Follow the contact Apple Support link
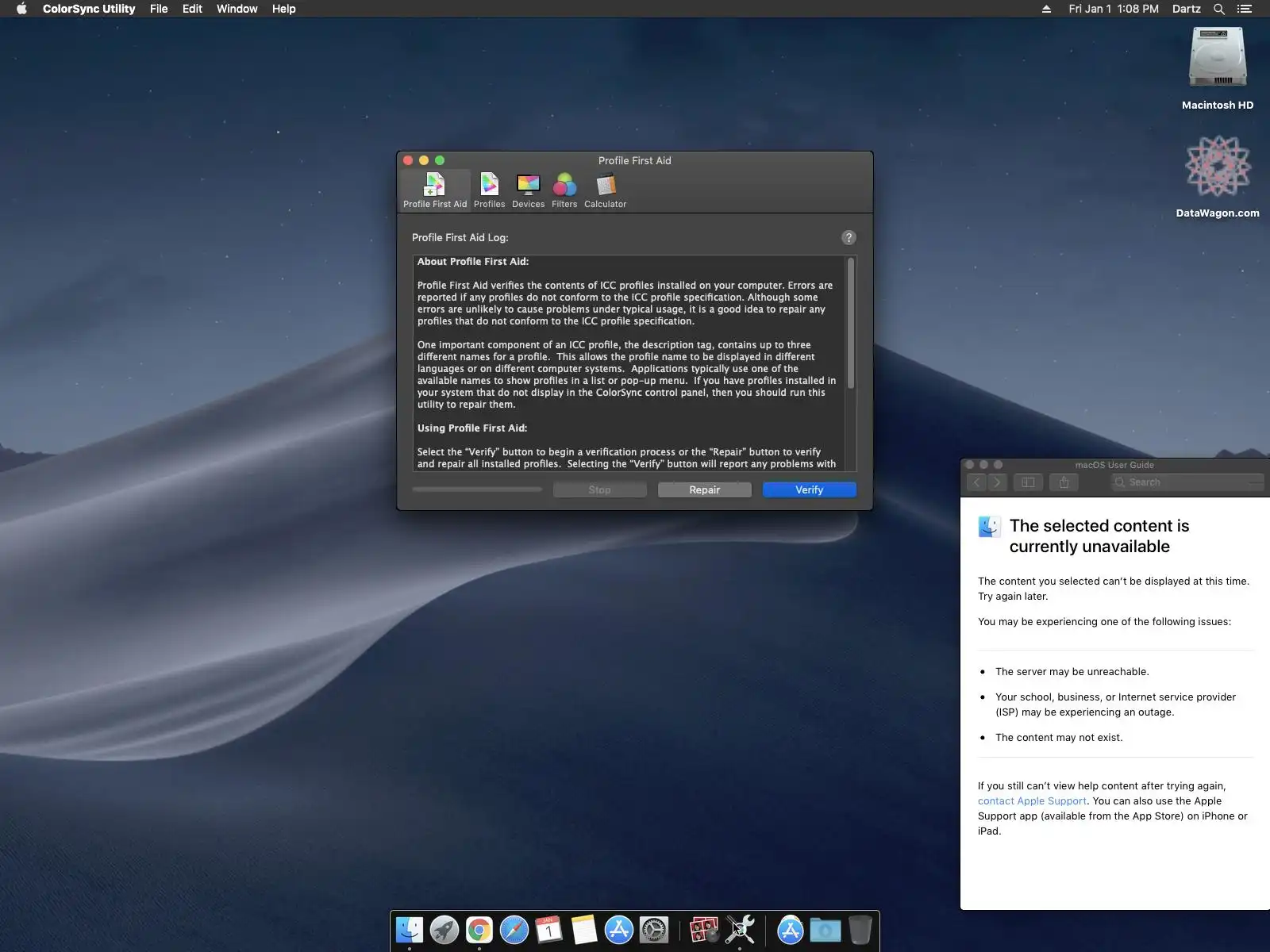Viewport: 1270px width, 952px height. point(1032,801)
